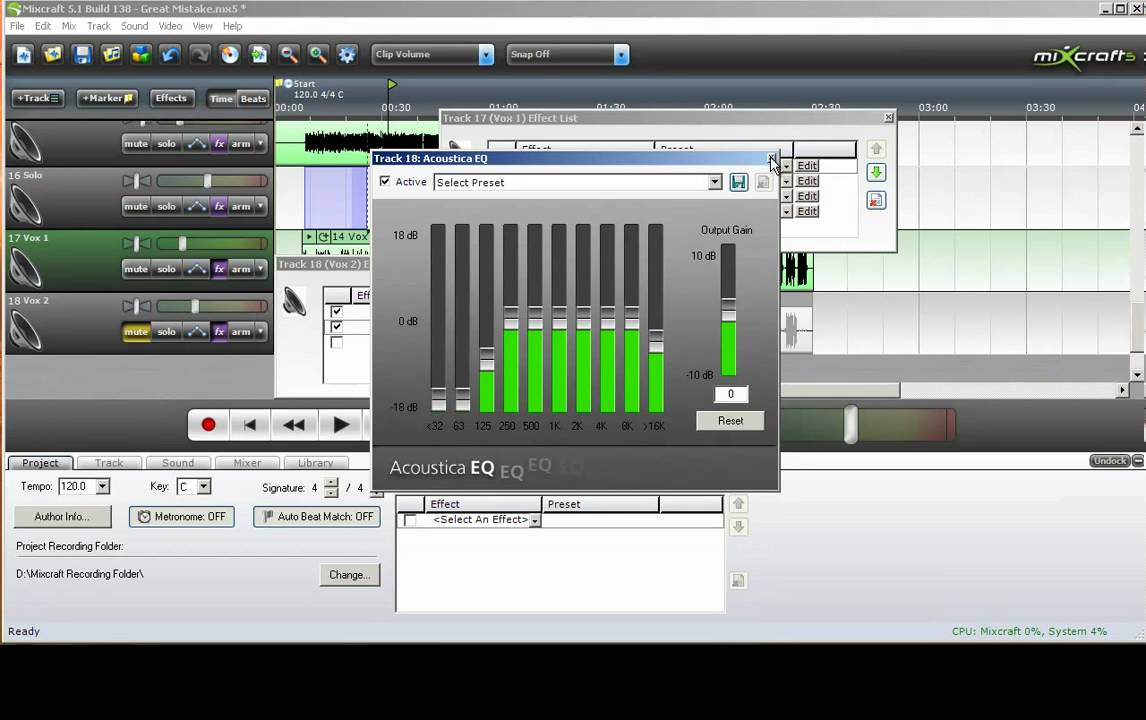This screenshot has width=1146, height=720.
Task: Open the Video menu
Action: [x=170, y=26]
